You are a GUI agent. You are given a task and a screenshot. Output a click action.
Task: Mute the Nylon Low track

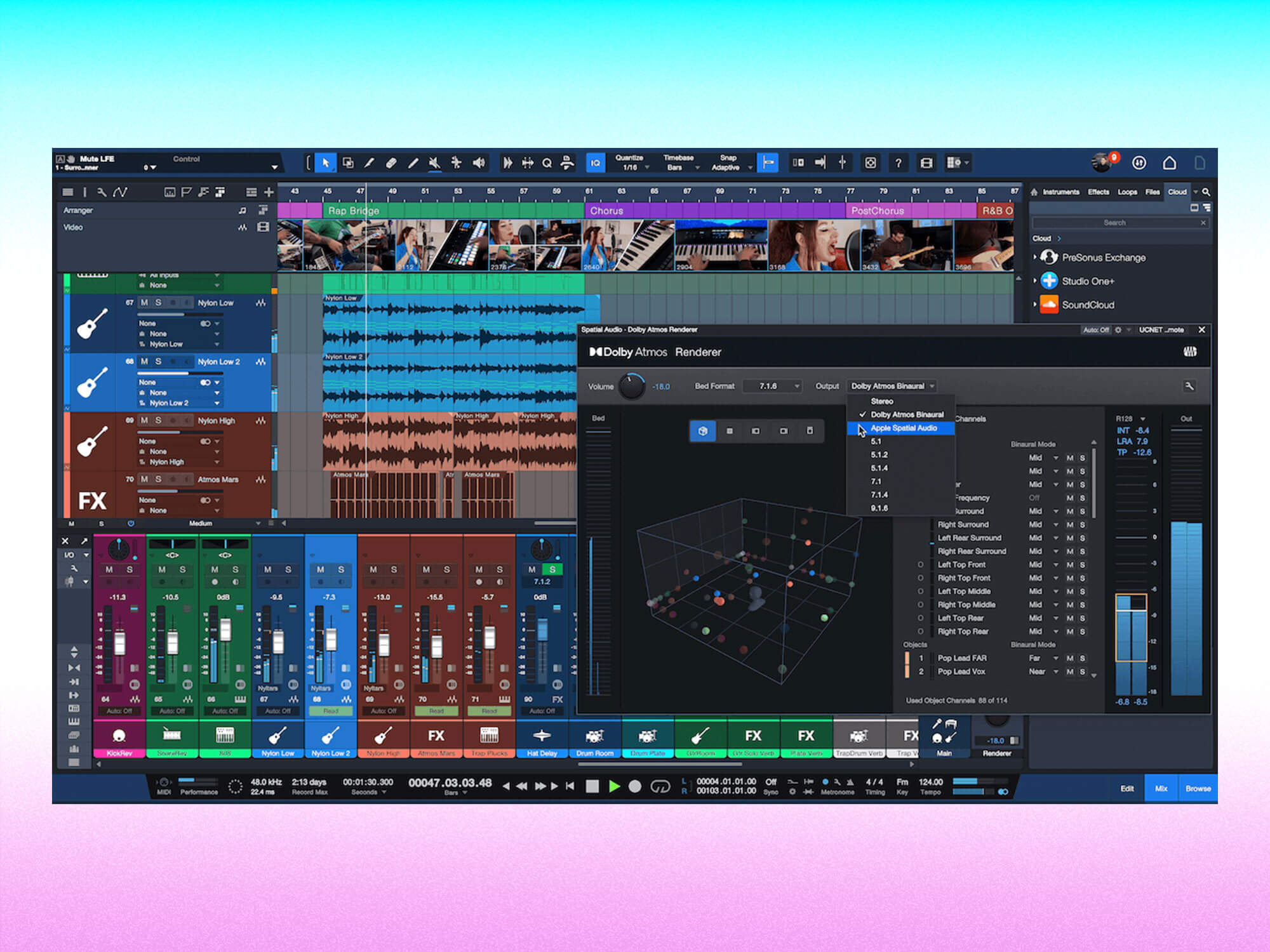pos(144,303)
